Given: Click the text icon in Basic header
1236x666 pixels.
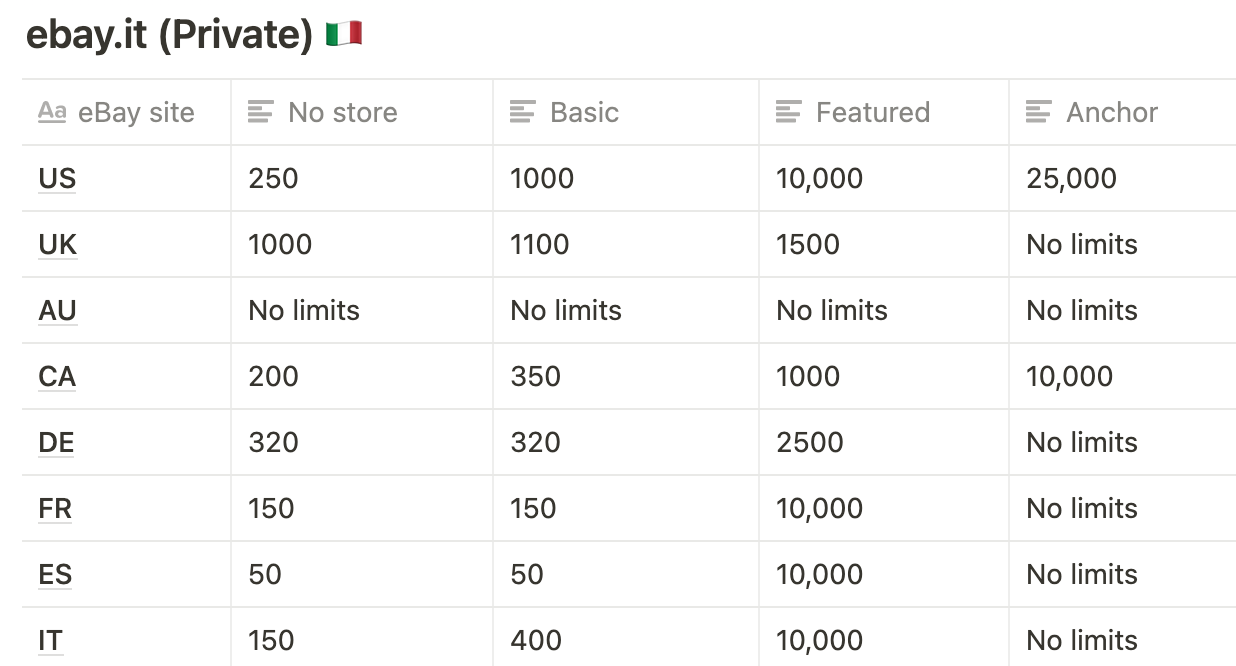Looking at the screenshot, I should point(523,112).
